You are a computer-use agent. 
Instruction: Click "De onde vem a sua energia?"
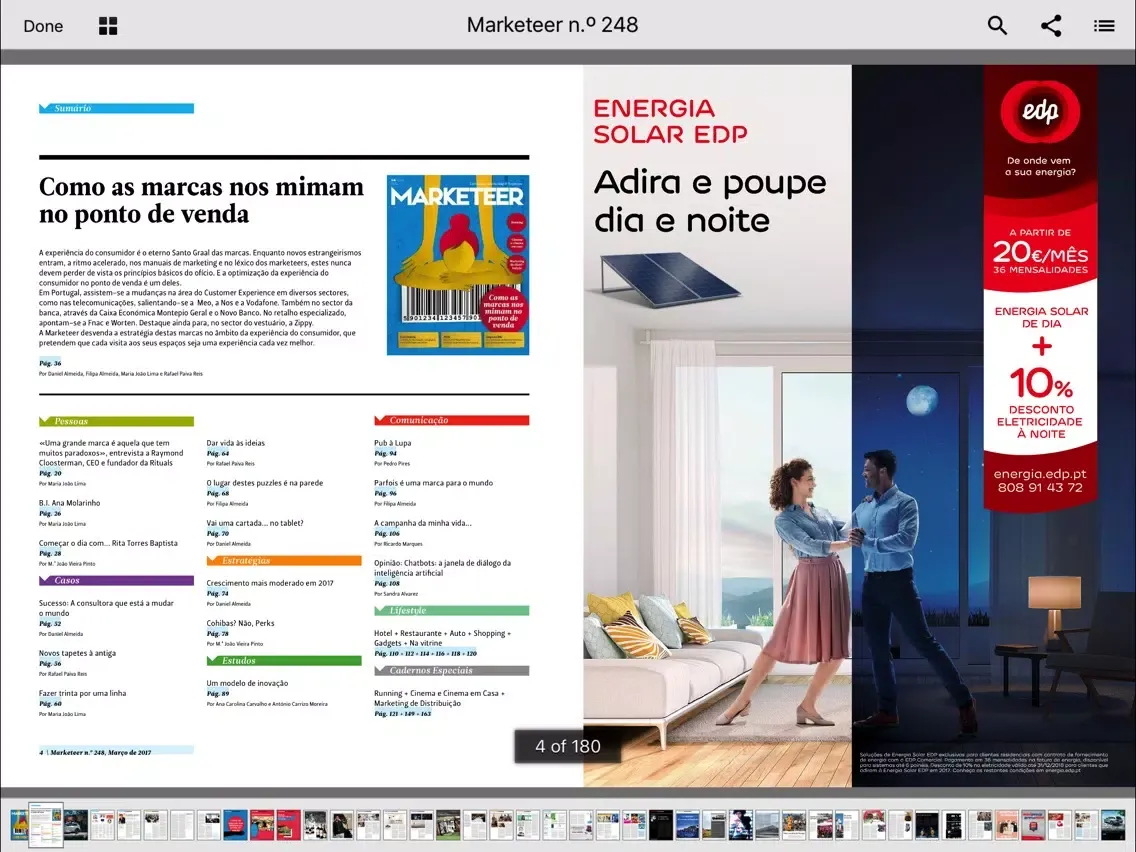[x=1040, y=167]
